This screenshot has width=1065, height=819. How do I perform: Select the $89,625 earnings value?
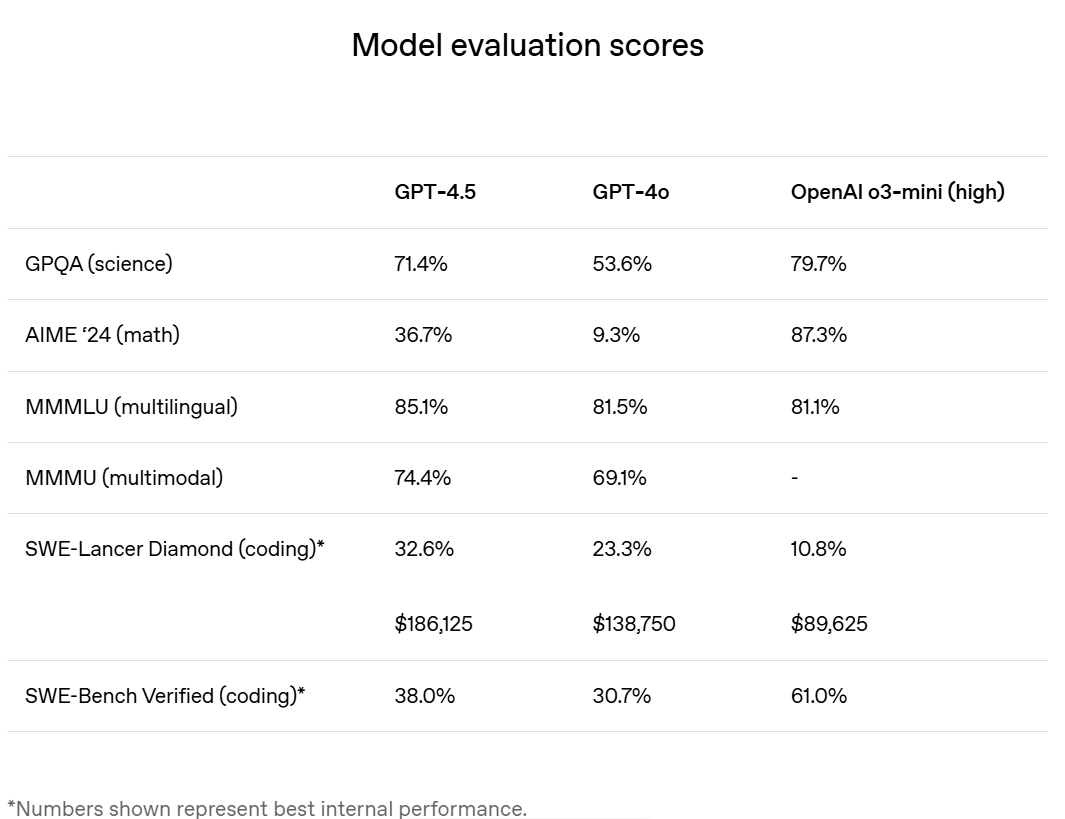829,624
